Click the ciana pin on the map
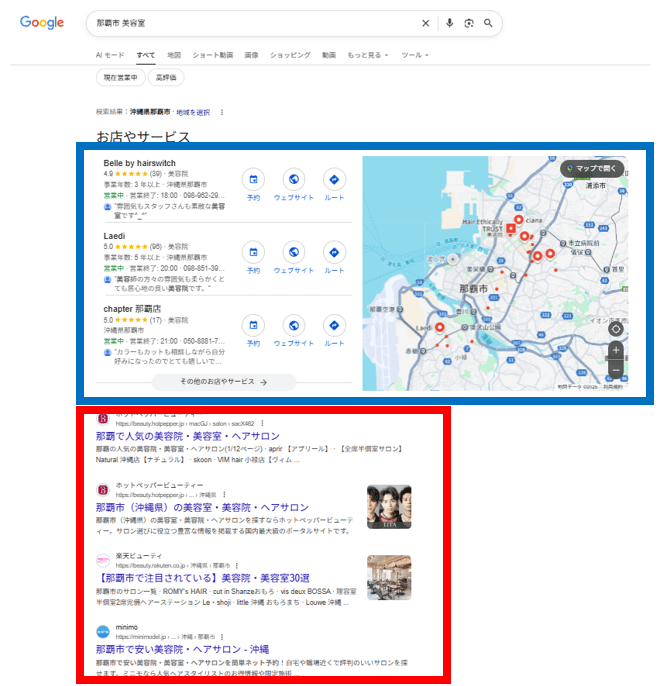Image resolution: width=671 pixels, height=686 pixels. (519, 220)
